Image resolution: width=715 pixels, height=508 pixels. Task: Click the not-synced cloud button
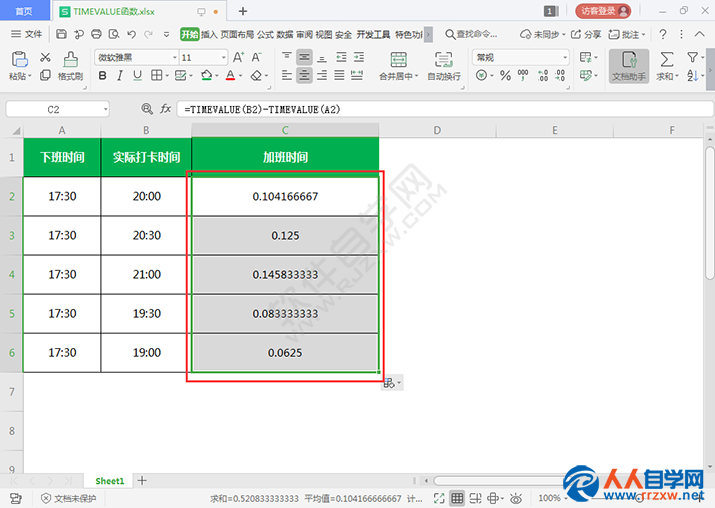pos(543,34)
